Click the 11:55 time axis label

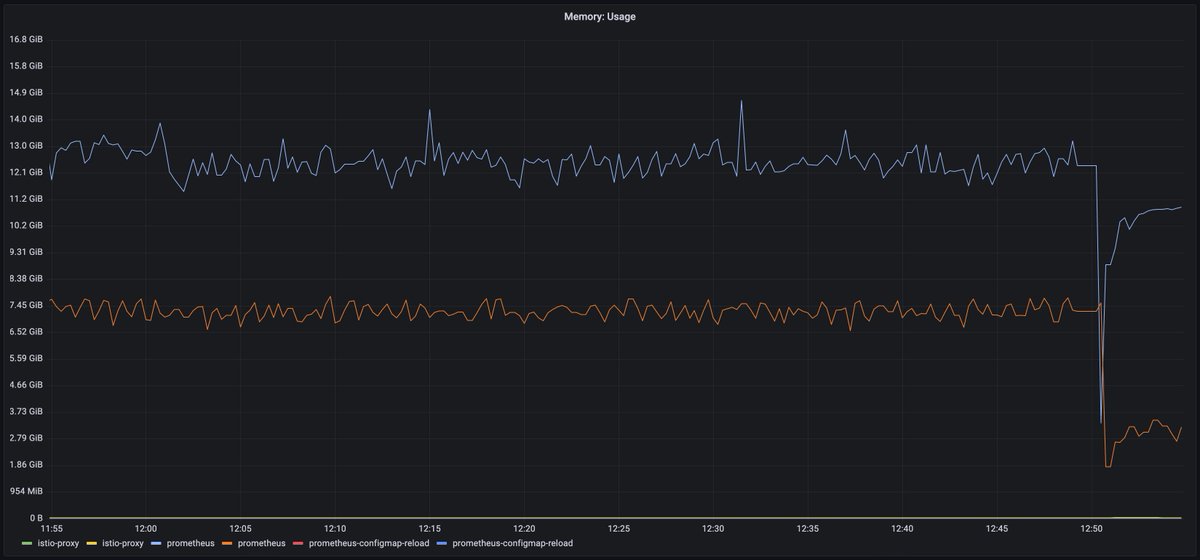pyautogui.click(x=51, y=528)
